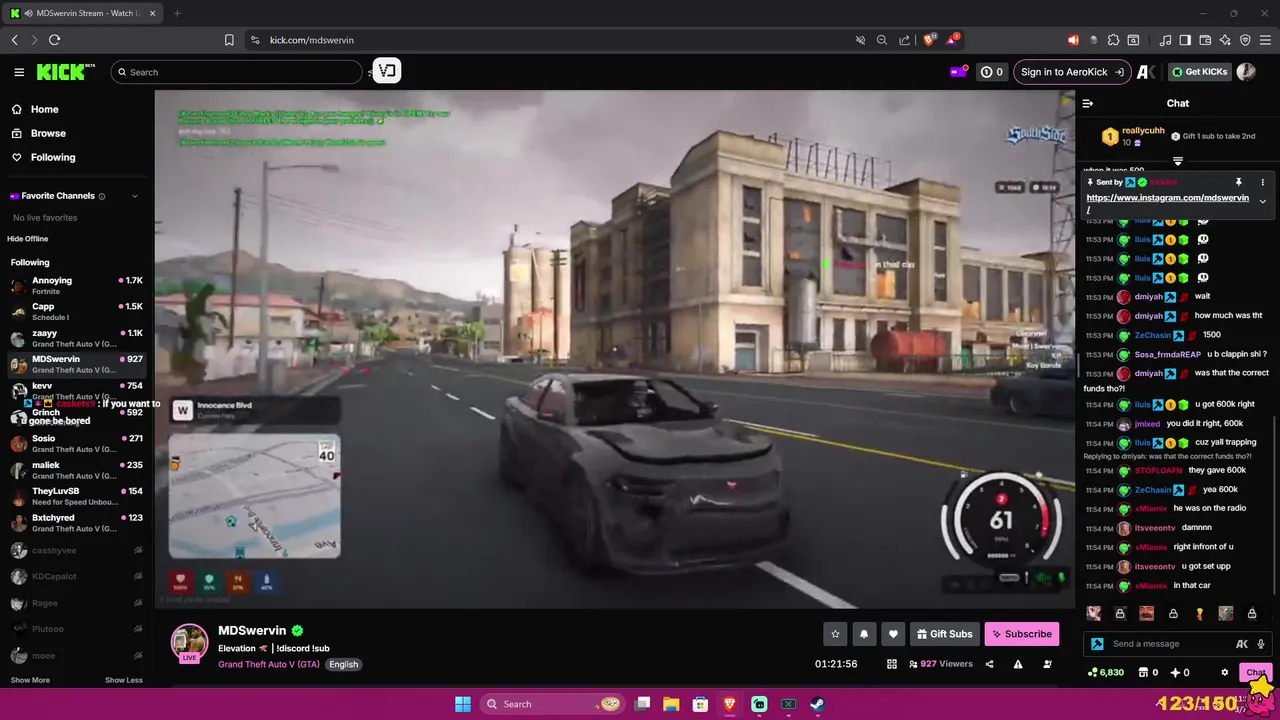Open the hamburger menu beside the Kick logo
This screenshot has height=720, width=1280.
point(19,72)
